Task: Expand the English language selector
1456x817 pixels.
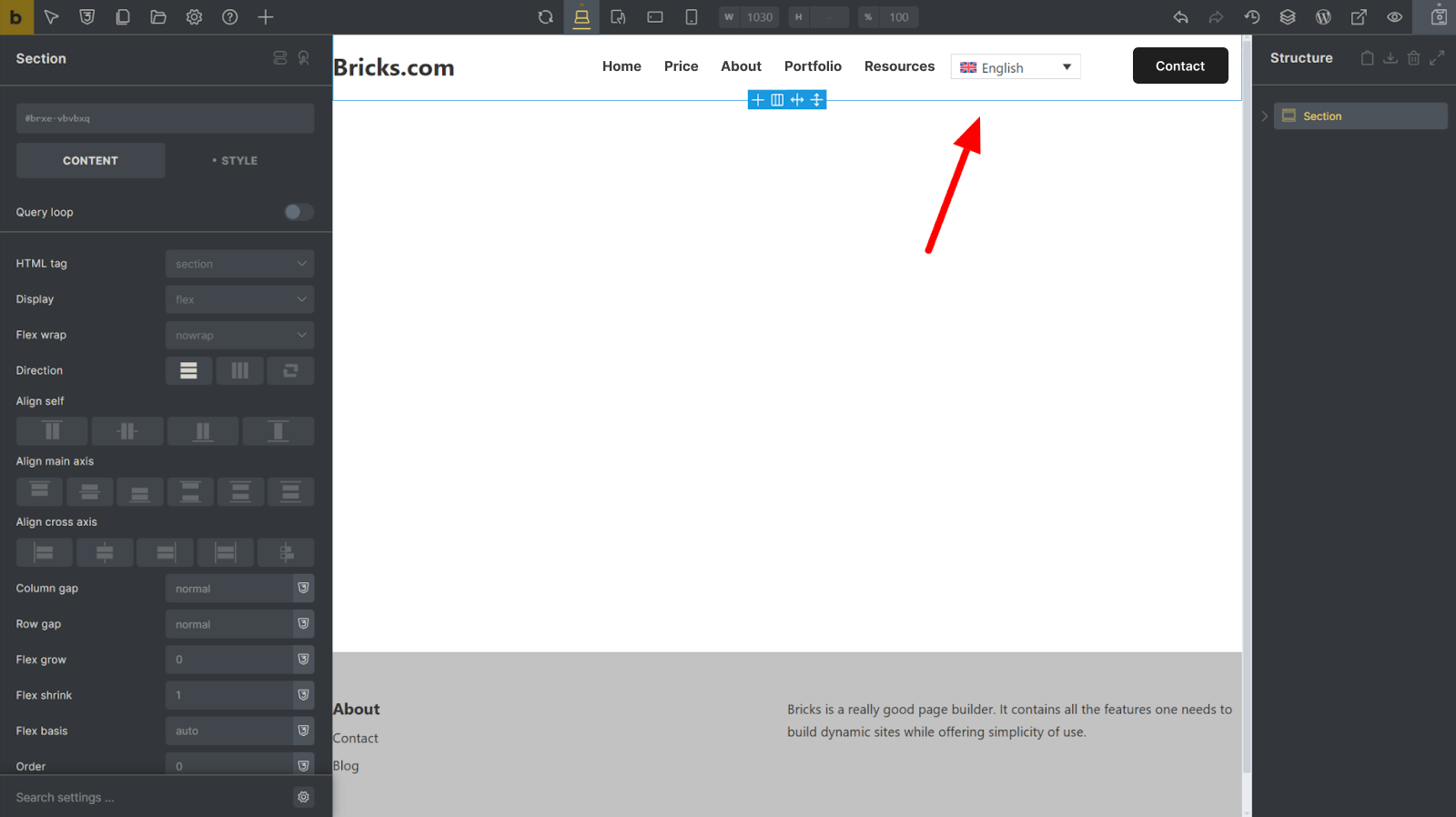Action: click(1016, 67)
